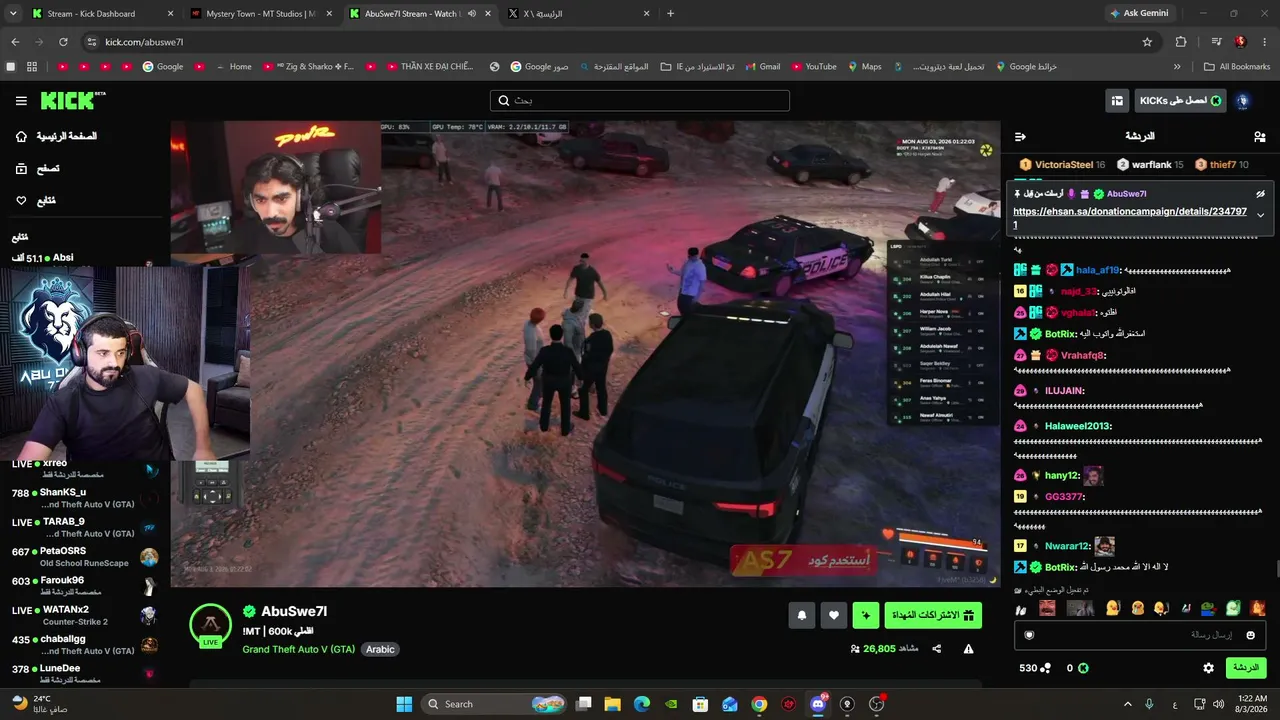
Task: Click the channel points icon showing 530
Action: (1046, 668)
